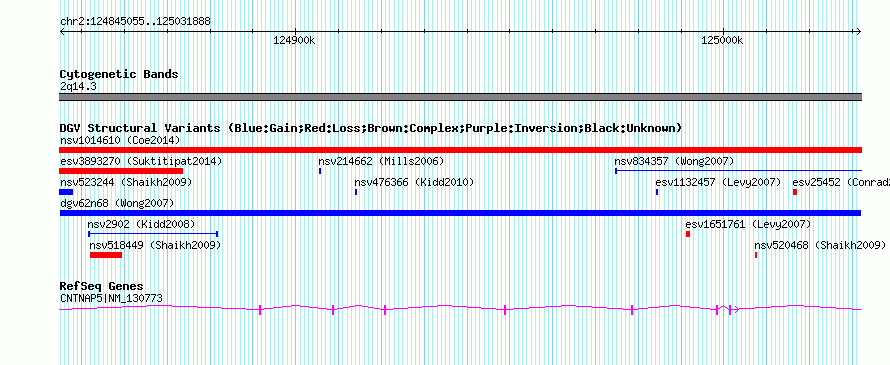Click the esv3893270 red loss bar
Viewport: 890px width, 365px height.
[121, 171]
